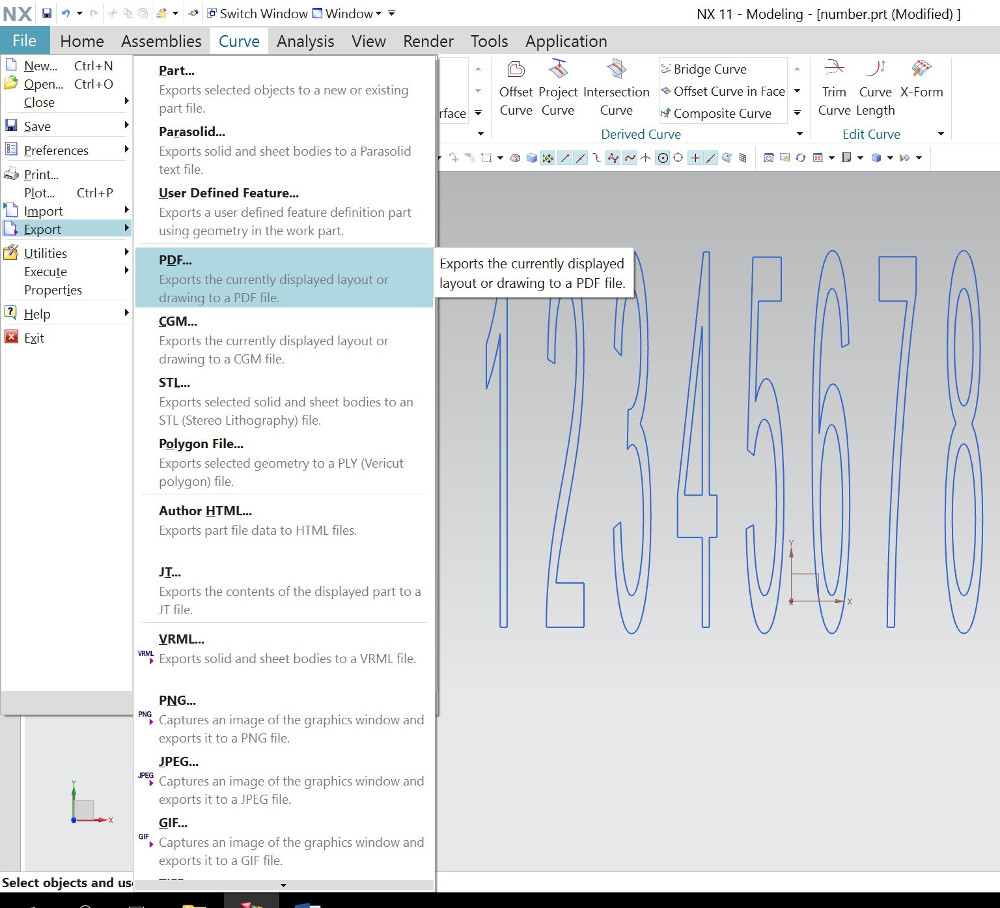Click the Offset Curve in Face command
Screen dimensions: 1000x908
tap(723, 91)
